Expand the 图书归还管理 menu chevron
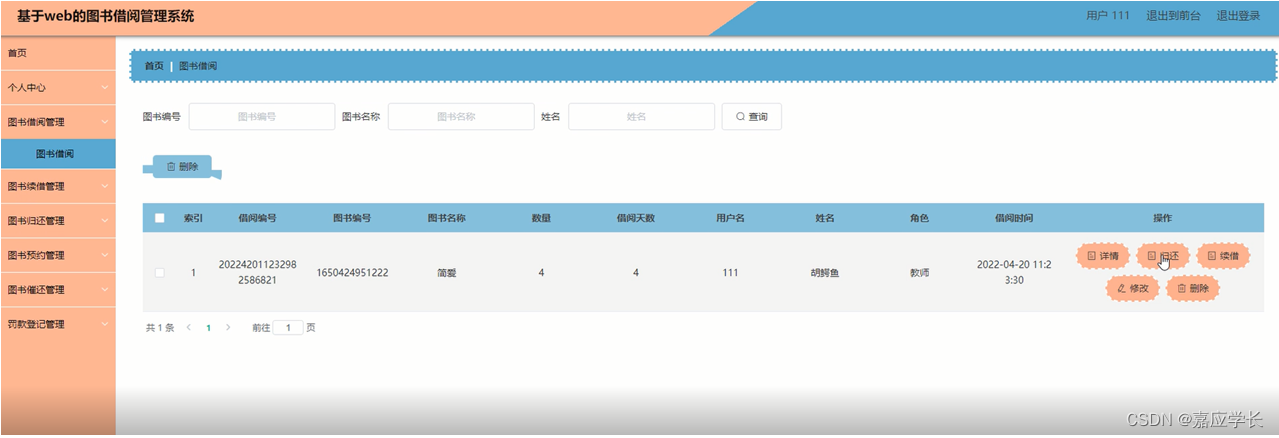This screenshot has height=438, width=1279. pos(105,221)
